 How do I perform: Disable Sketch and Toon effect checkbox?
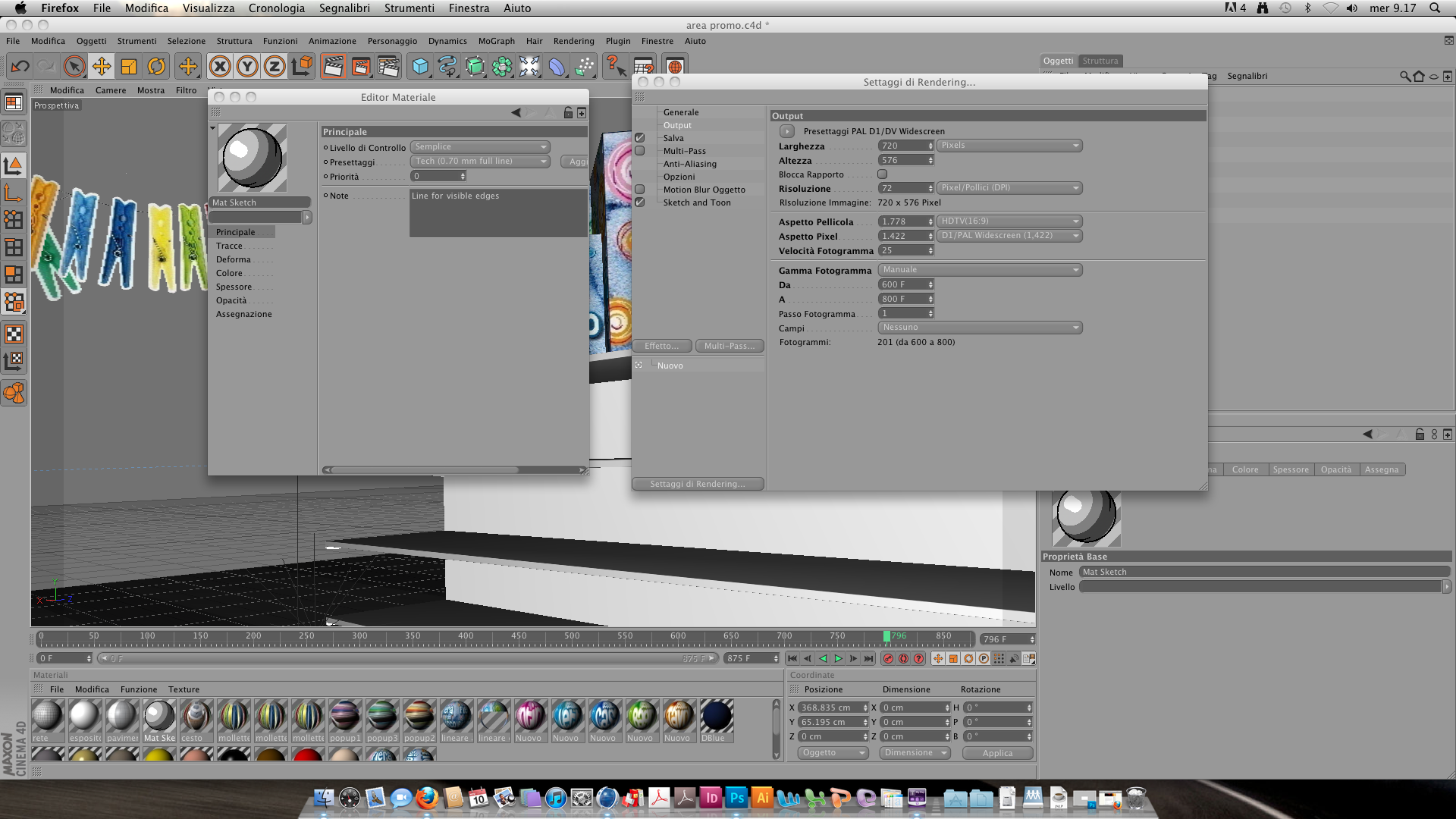click(639, 202)
